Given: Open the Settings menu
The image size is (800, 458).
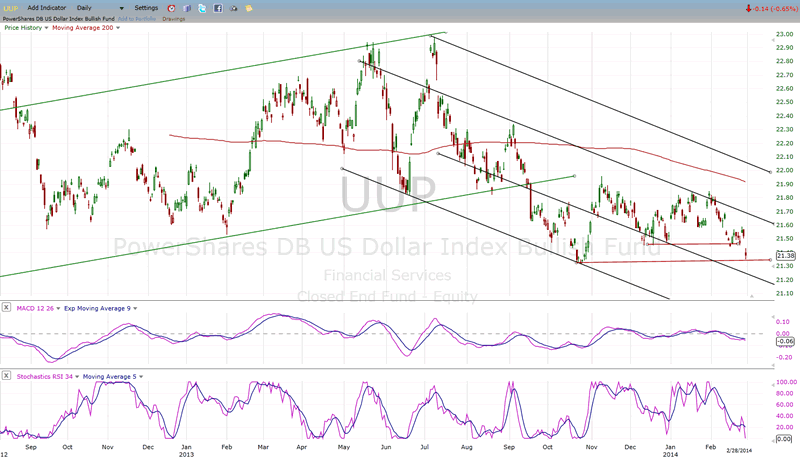Looking at the screenshot, I should pos(146,8).
